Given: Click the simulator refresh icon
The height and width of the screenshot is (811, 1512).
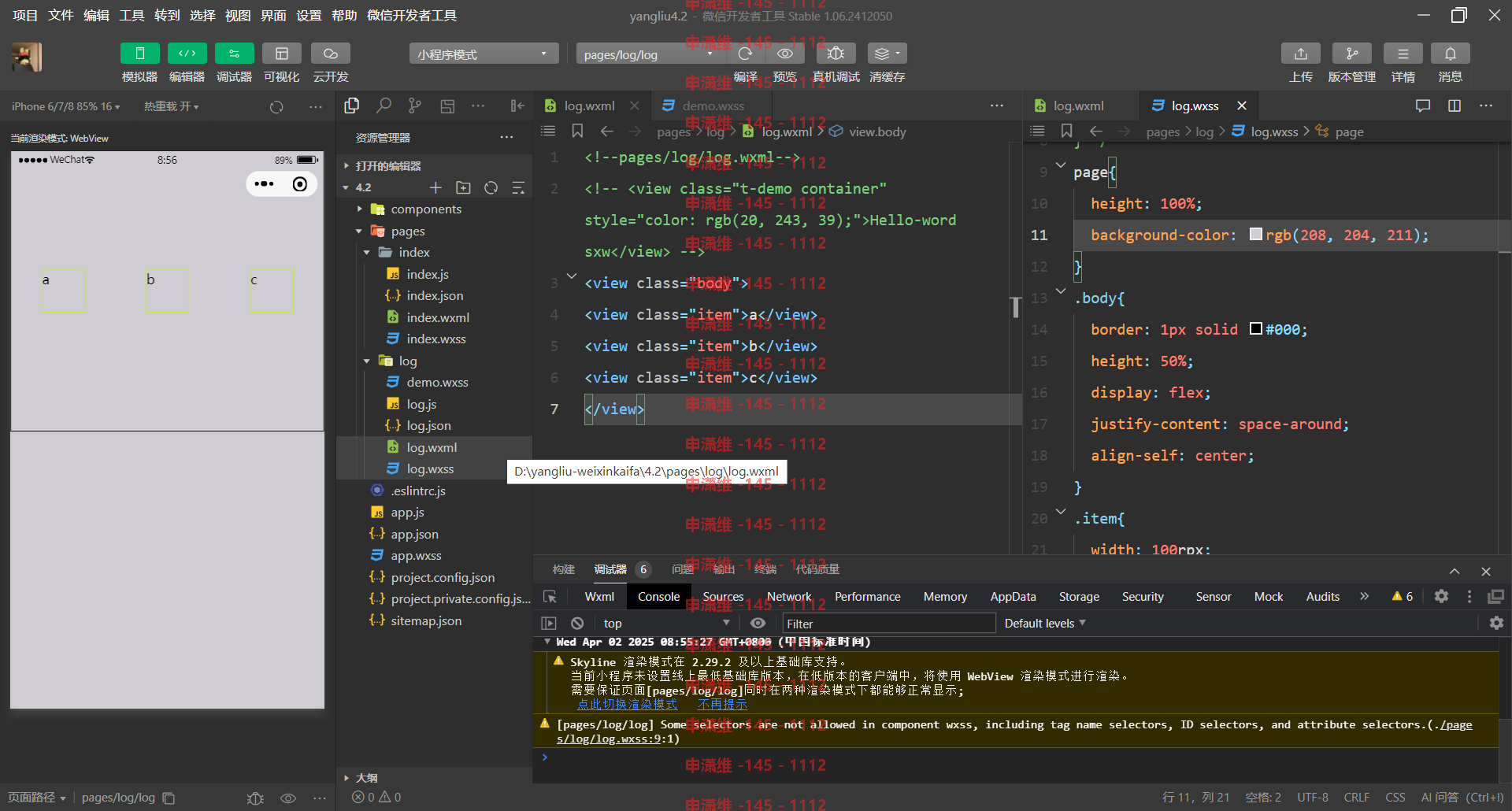Looking at the screenshot, I should click(276, 106).
